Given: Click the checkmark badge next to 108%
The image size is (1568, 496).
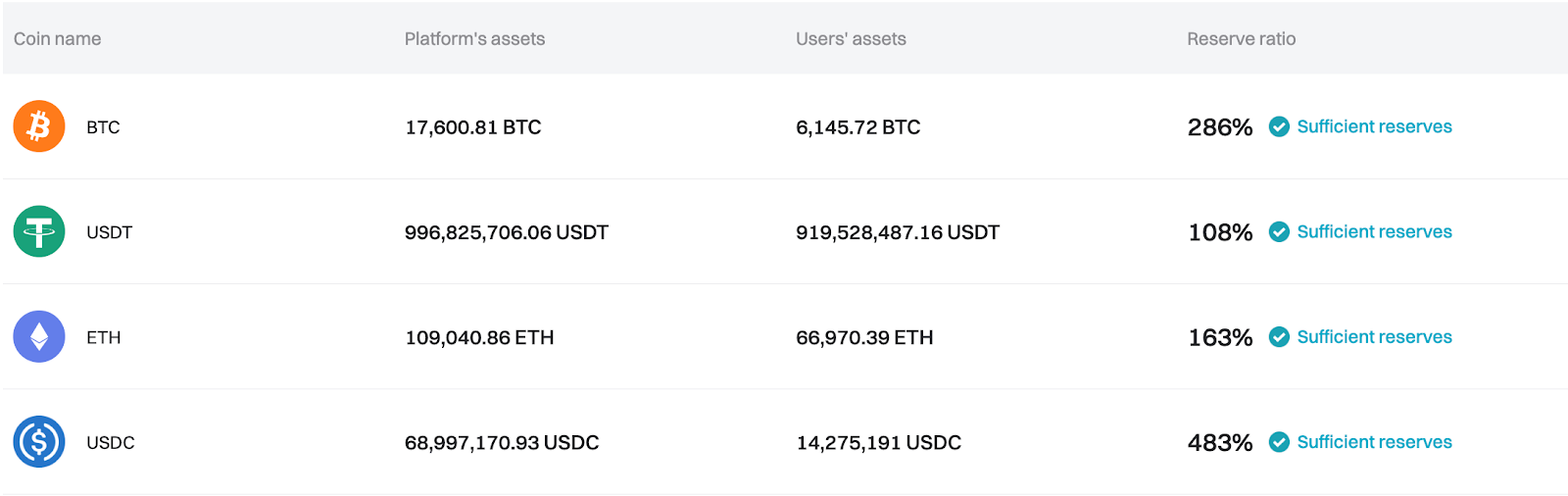Looking at the screenshot, I should click(1279, 232).
